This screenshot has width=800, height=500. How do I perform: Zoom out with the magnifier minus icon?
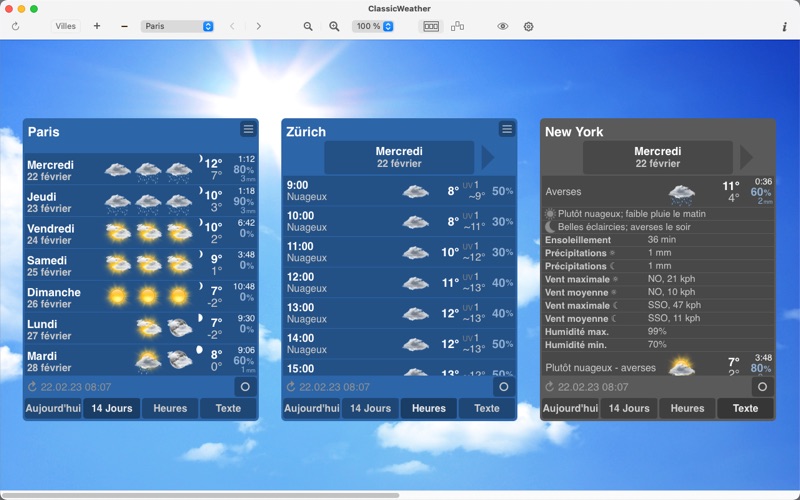308,26
